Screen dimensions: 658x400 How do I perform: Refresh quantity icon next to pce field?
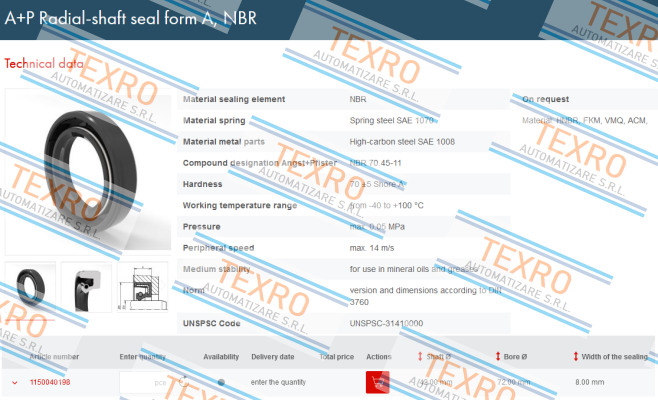(x=184, y=382)
